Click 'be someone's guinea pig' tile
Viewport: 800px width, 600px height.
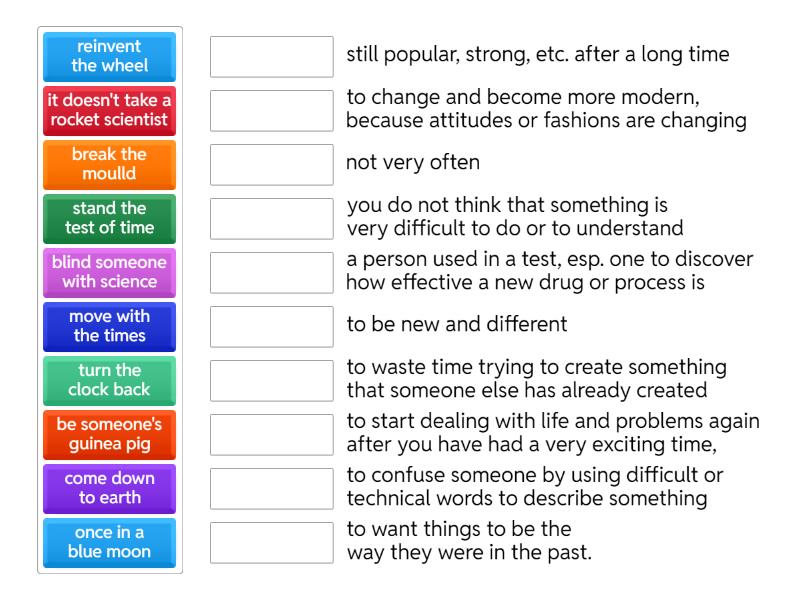click(110, 435)
